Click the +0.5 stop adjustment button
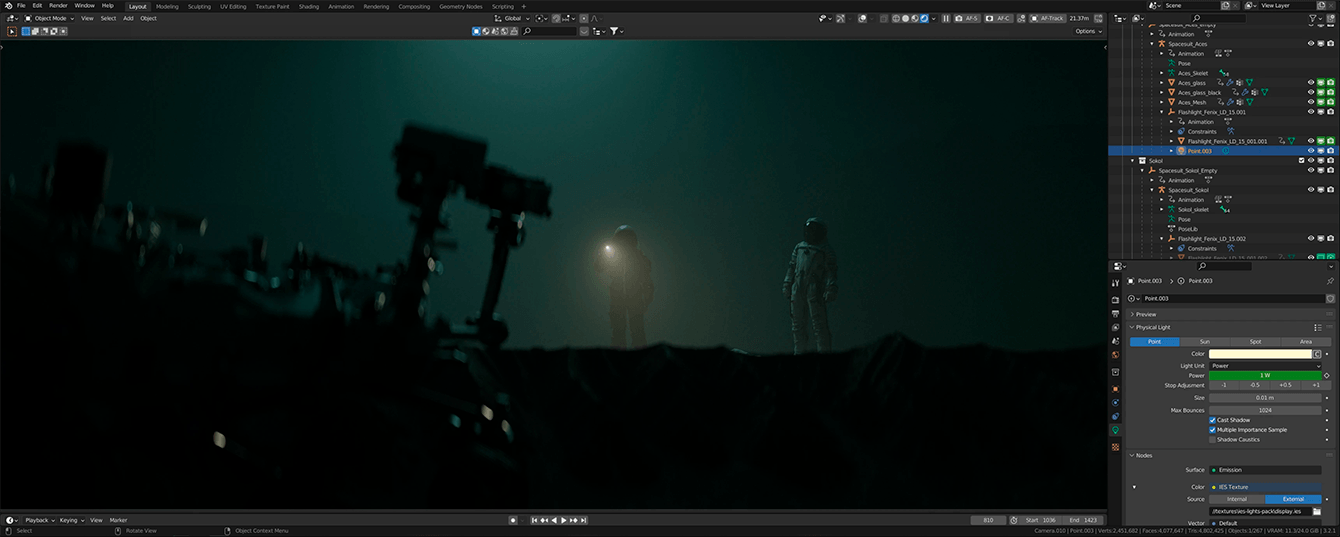The height and width of the screenshot is (537, 1340). pyautogui.click(x=1285, y=385)
